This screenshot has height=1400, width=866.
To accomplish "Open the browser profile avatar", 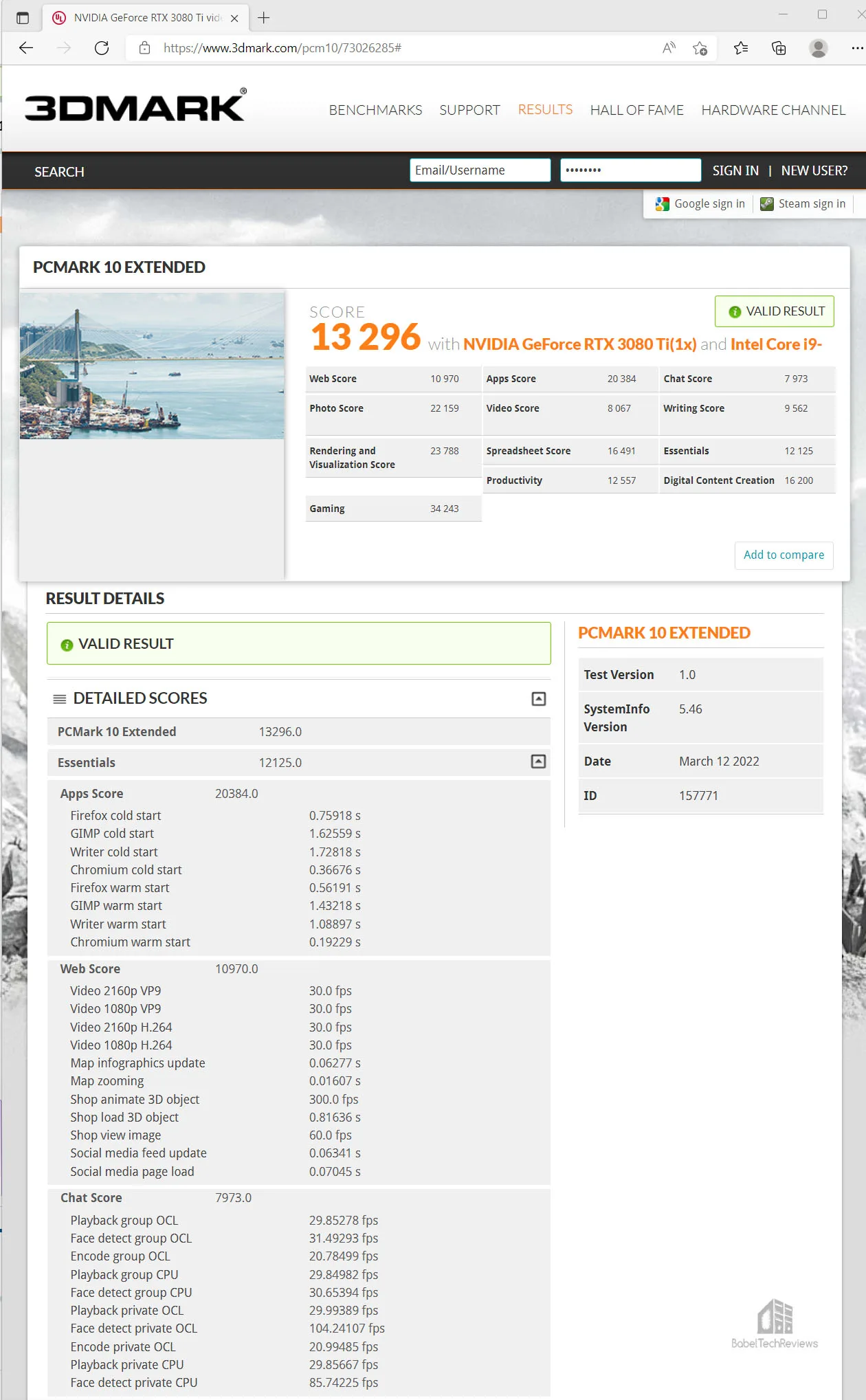I will click(818, 48).
